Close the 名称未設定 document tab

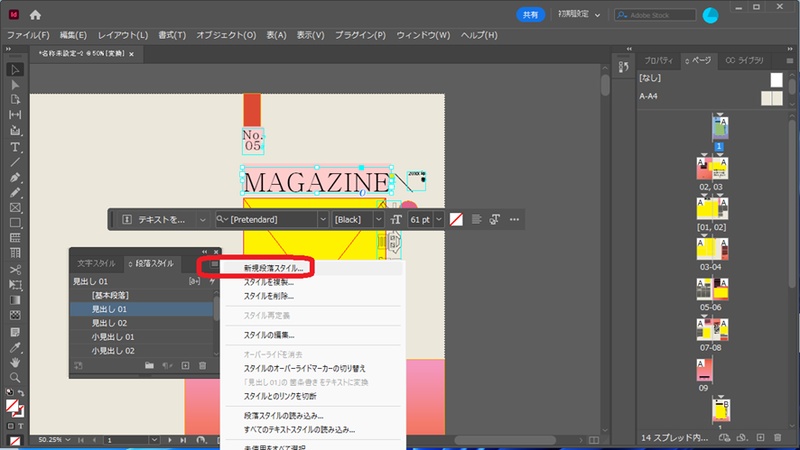pyautogui.click(x=132, y=54)
